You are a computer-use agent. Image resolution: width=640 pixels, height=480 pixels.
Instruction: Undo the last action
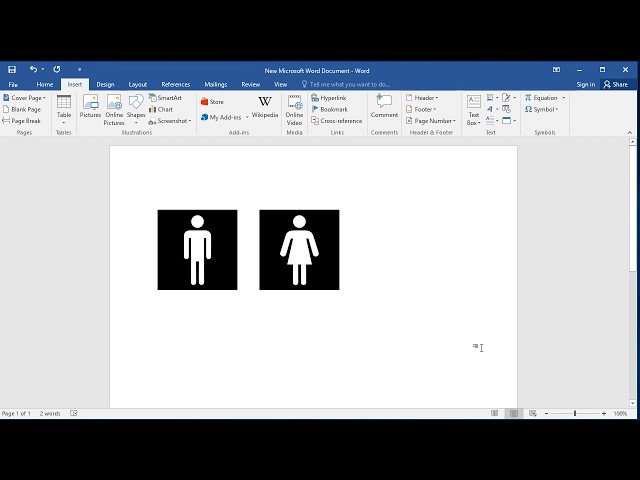tap(33, 69)
